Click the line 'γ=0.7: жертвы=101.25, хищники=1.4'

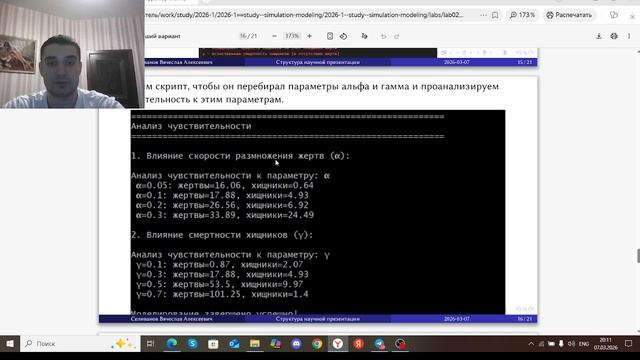(222, 294)
